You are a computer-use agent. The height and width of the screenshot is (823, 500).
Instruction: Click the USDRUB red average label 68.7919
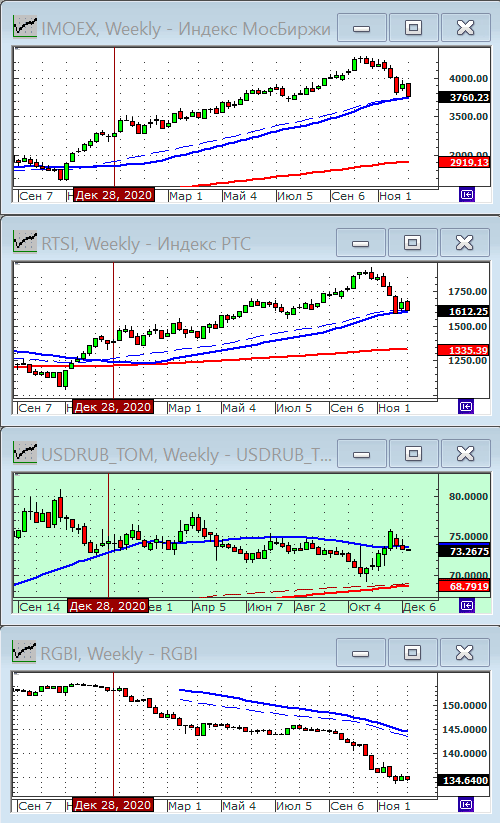click(x=464, y=586)
